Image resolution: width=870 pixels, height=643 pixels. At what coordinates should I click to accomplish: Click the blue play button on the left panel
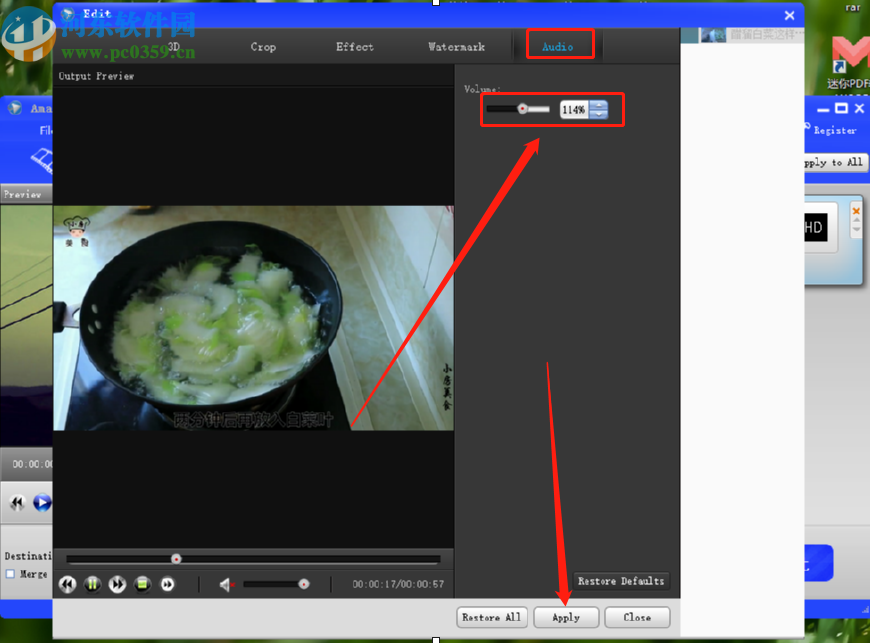[x=41, y=503]
